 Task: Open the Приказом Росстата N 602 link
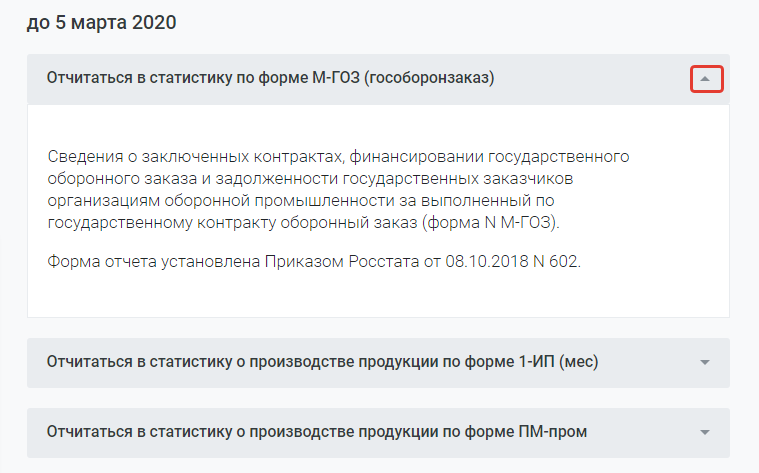click(x=421, y=263)
